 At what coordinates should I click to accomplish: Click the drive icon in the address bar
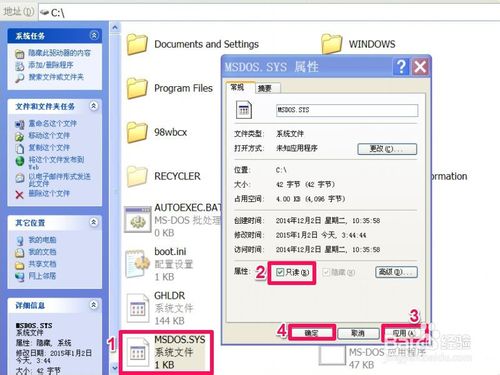coord(45,13)
